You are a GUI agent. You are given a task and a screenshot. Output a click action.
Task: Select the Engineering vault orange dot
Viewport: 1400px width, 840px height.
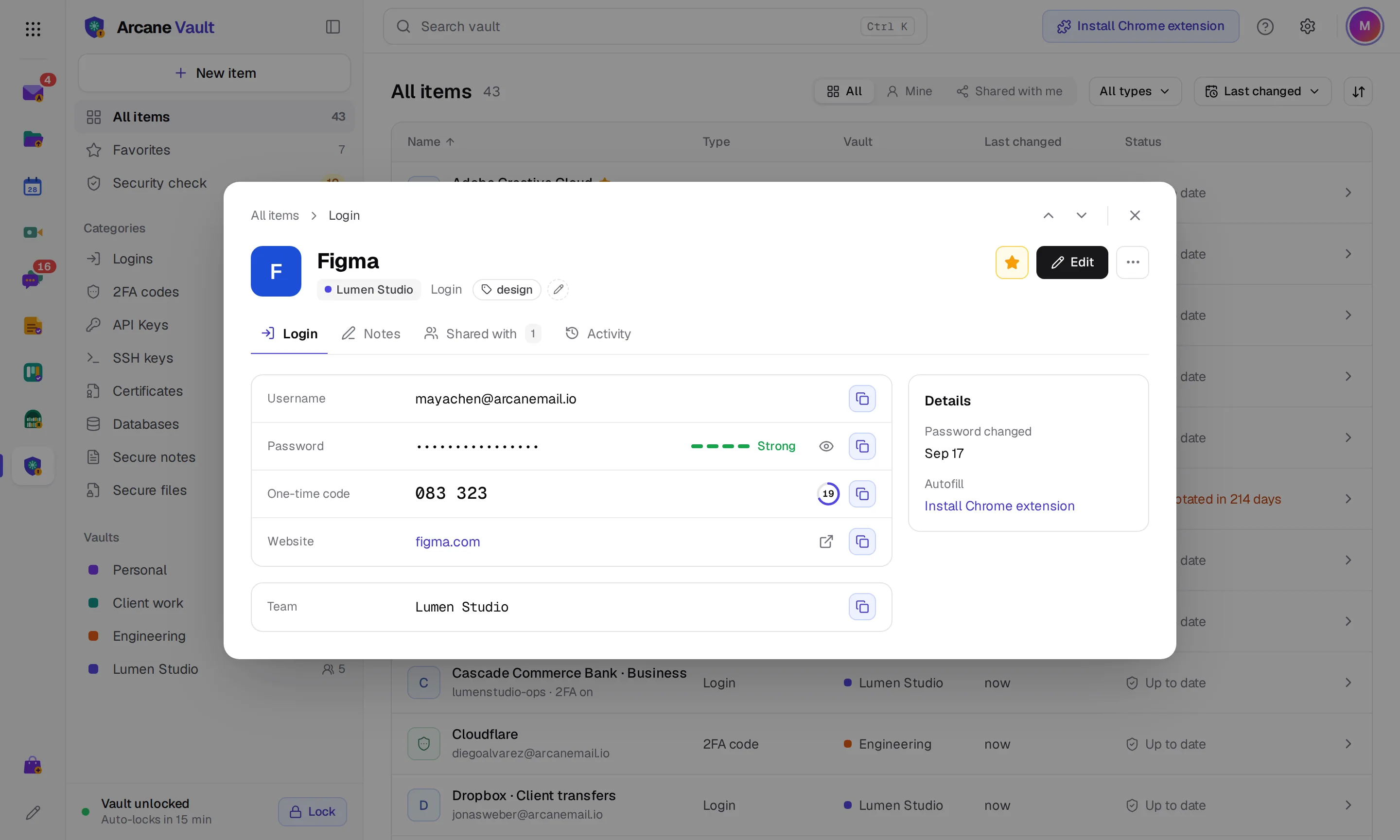(x=93, y=636)
